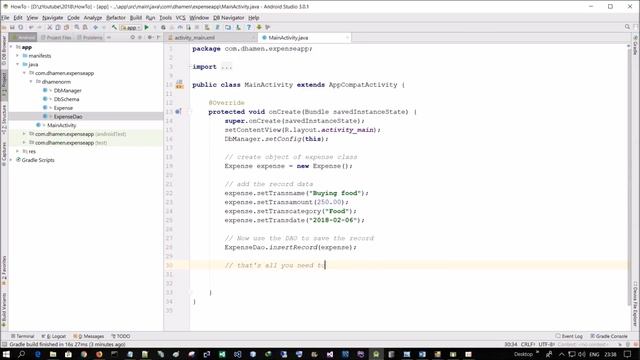The image size is (640, 360).
Task: Click the Find magnifier toolbar icon
Action: (x=77, y=27)
